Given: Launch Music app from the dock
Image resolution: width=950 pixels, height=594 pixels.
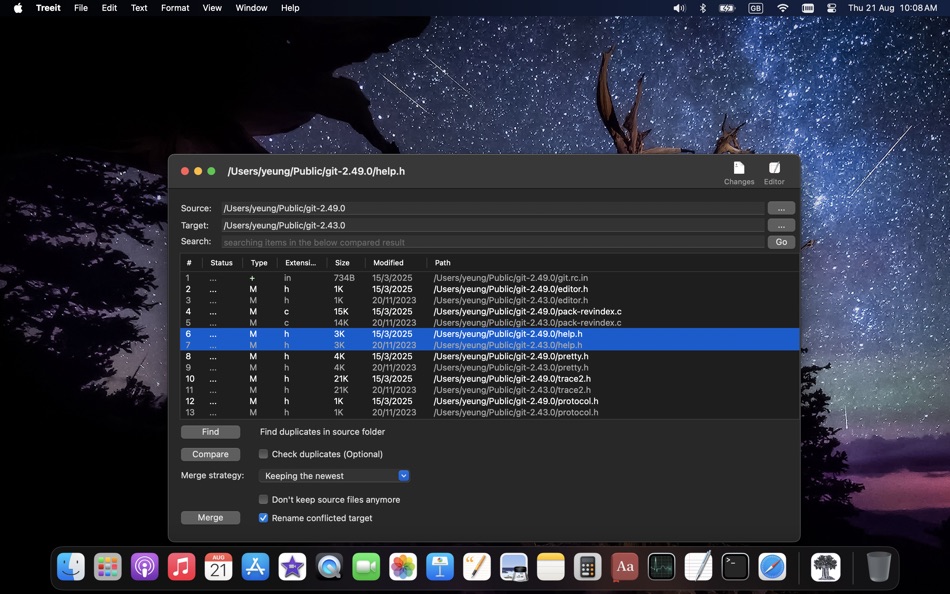Looking at the screenshot, I should (x=182, y=567).
